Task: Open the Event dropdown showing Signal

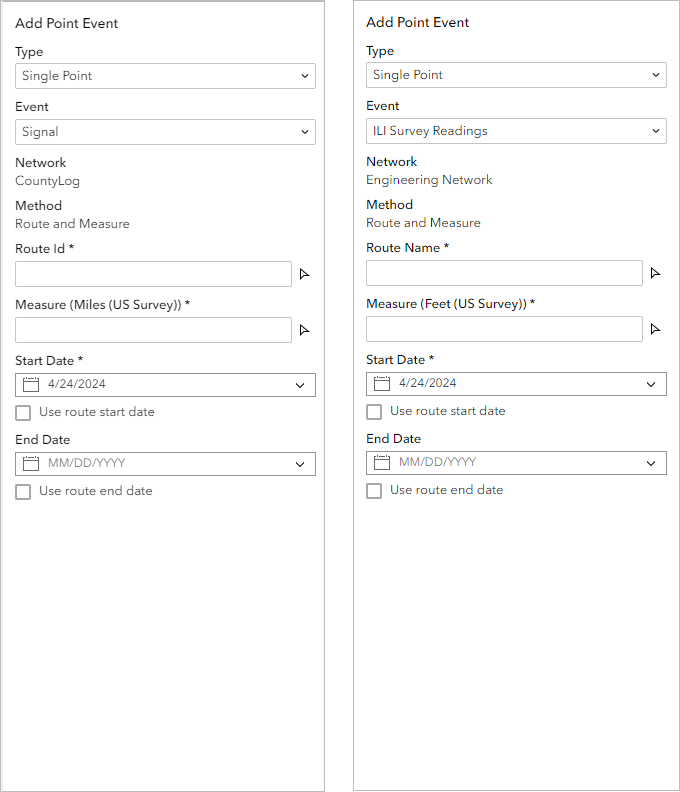Action: [x=165, y=132]
